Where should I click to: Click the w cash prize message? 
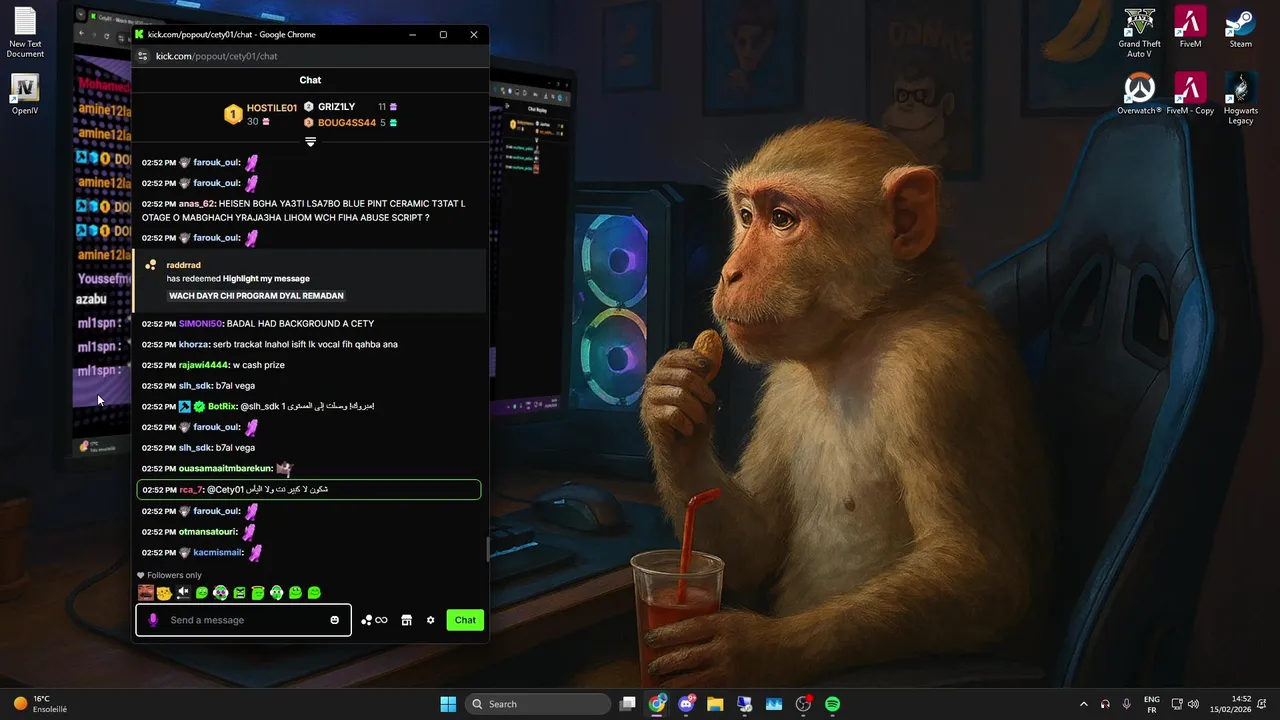click(259, 365)
